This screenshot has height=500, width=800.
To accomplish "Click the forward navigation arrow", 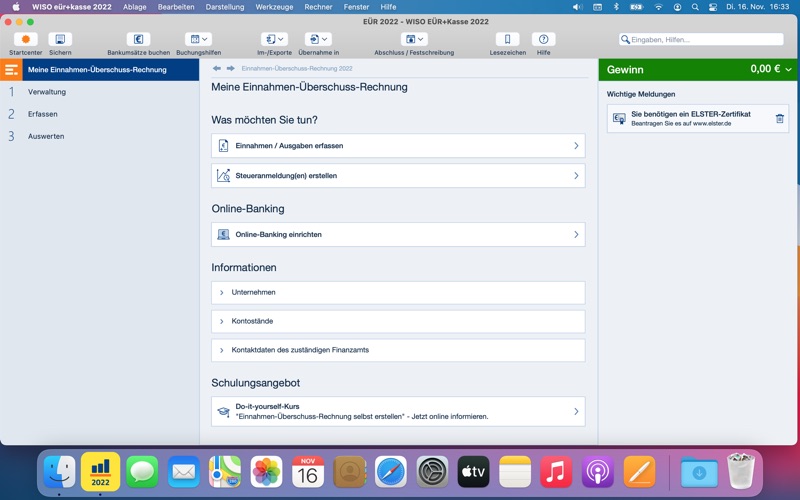I will [231, 68].
